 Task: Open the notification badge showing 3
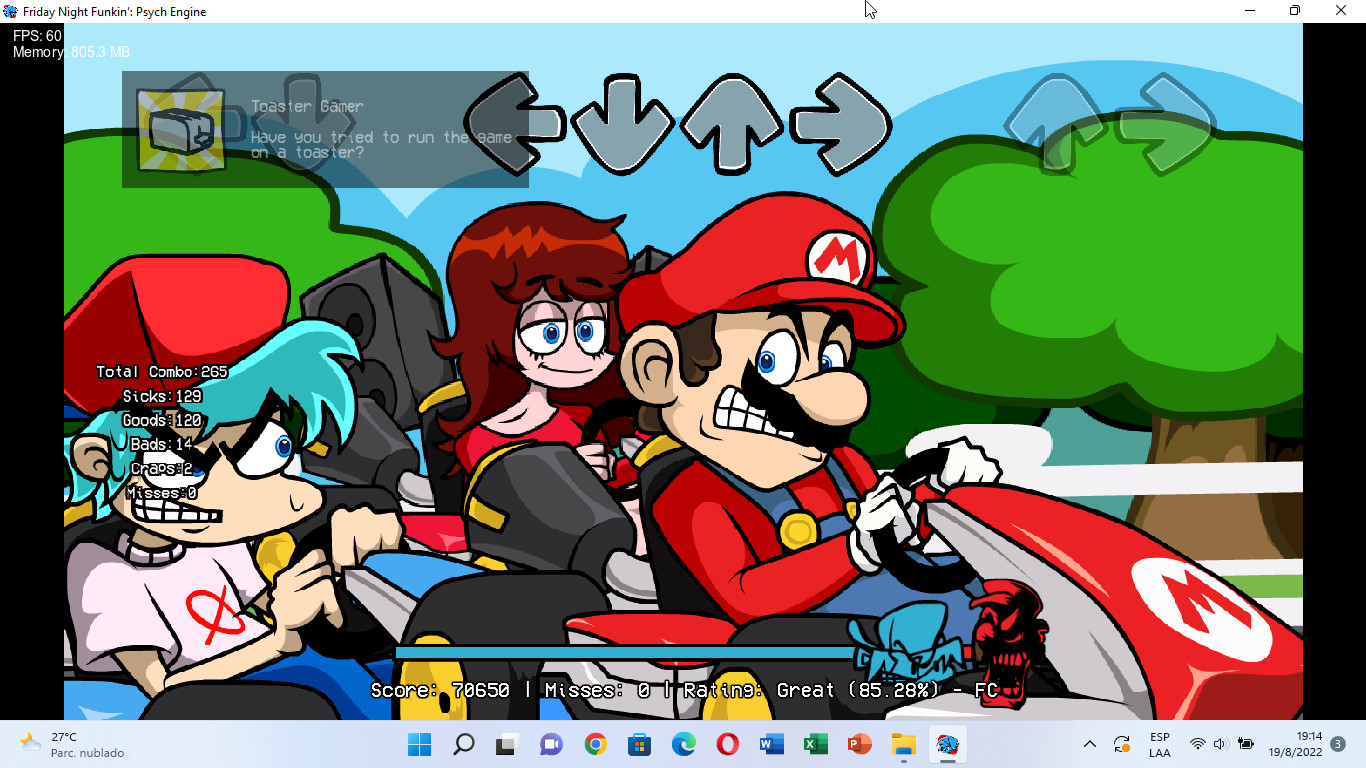[1338, 744]
